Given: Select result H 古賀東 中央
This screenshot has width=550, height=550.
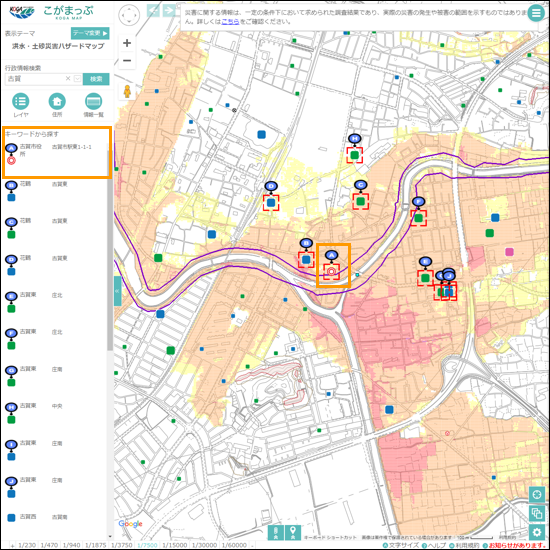Looking at the screenshot, I should (x=55, y=413).
